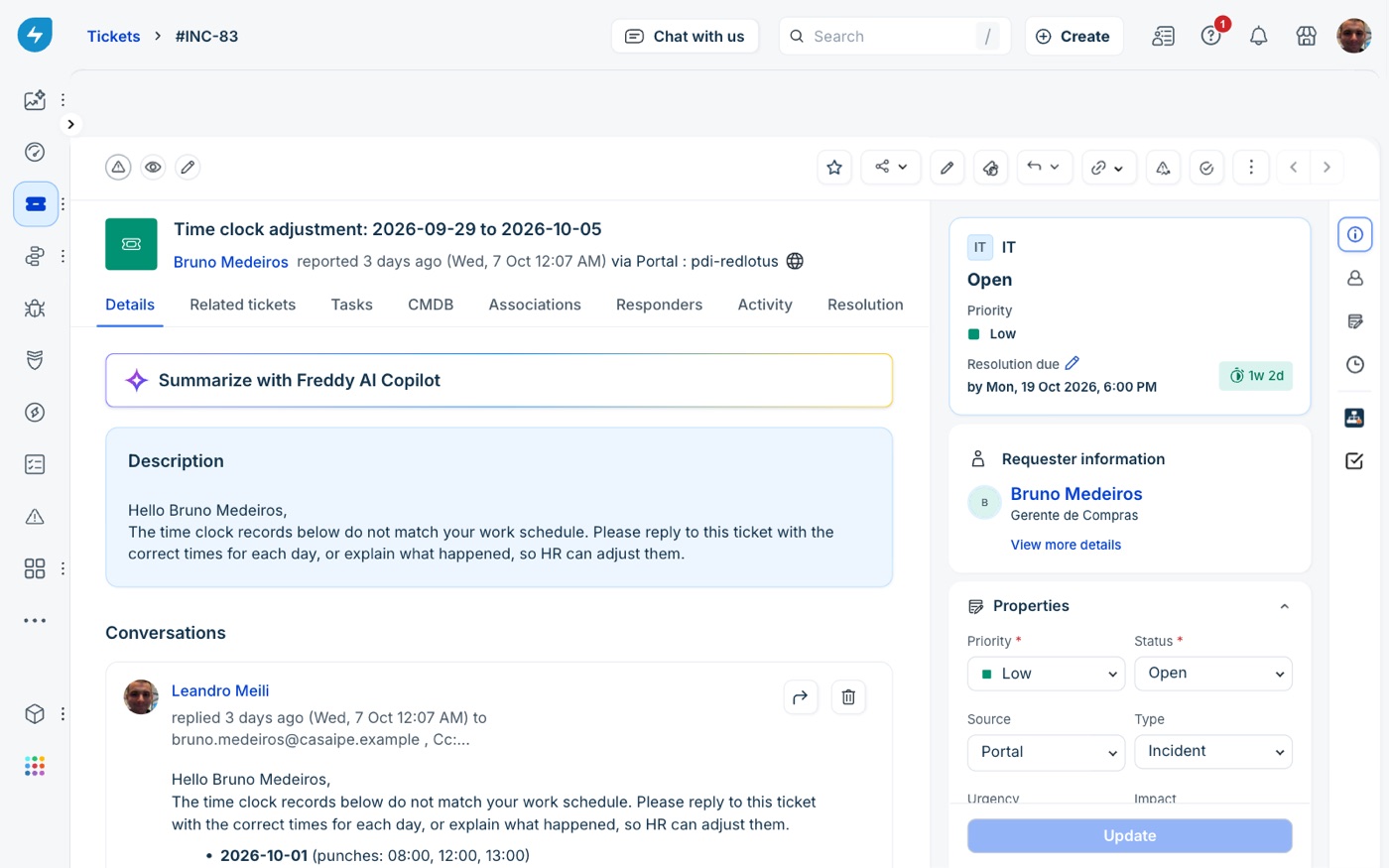
Task: Open the link associations dropdown in toolbar
Action: [x=1108, y=168]
